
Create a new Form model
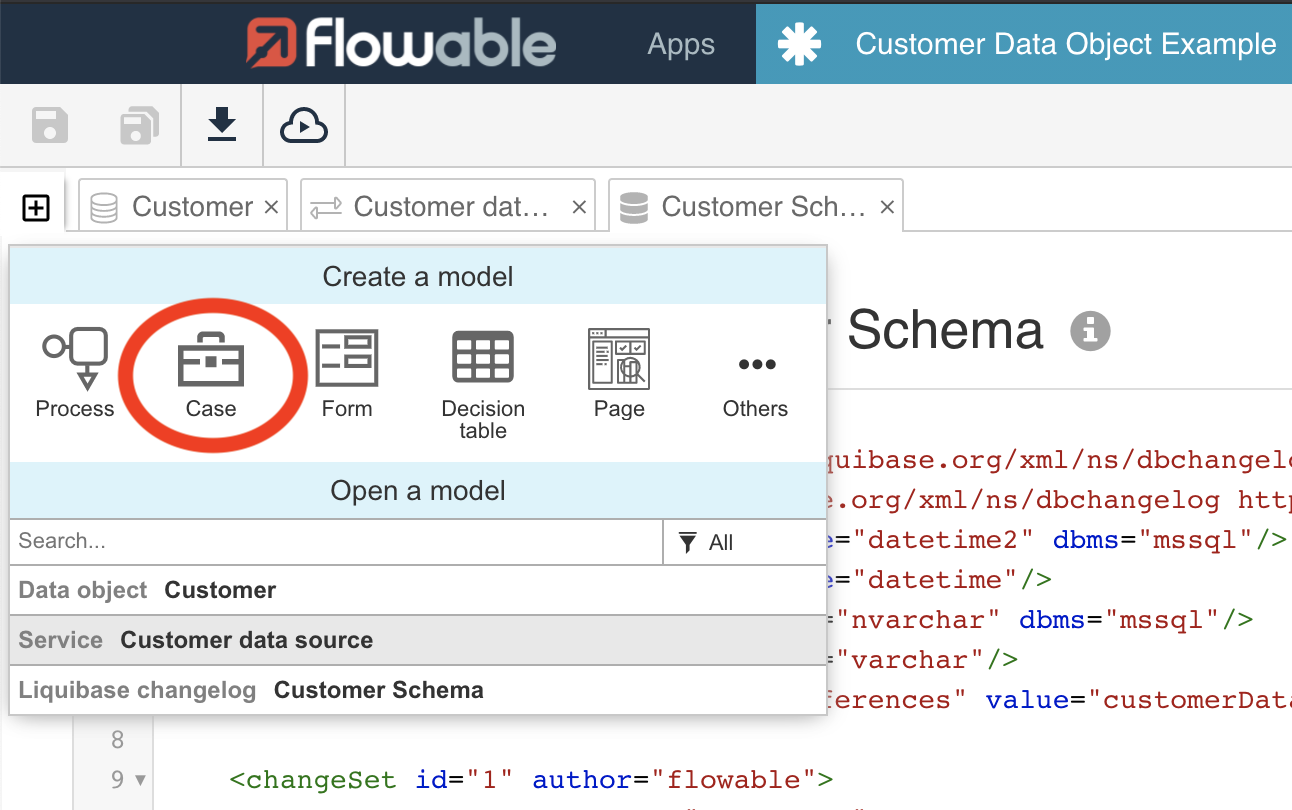tap(347, 372)
